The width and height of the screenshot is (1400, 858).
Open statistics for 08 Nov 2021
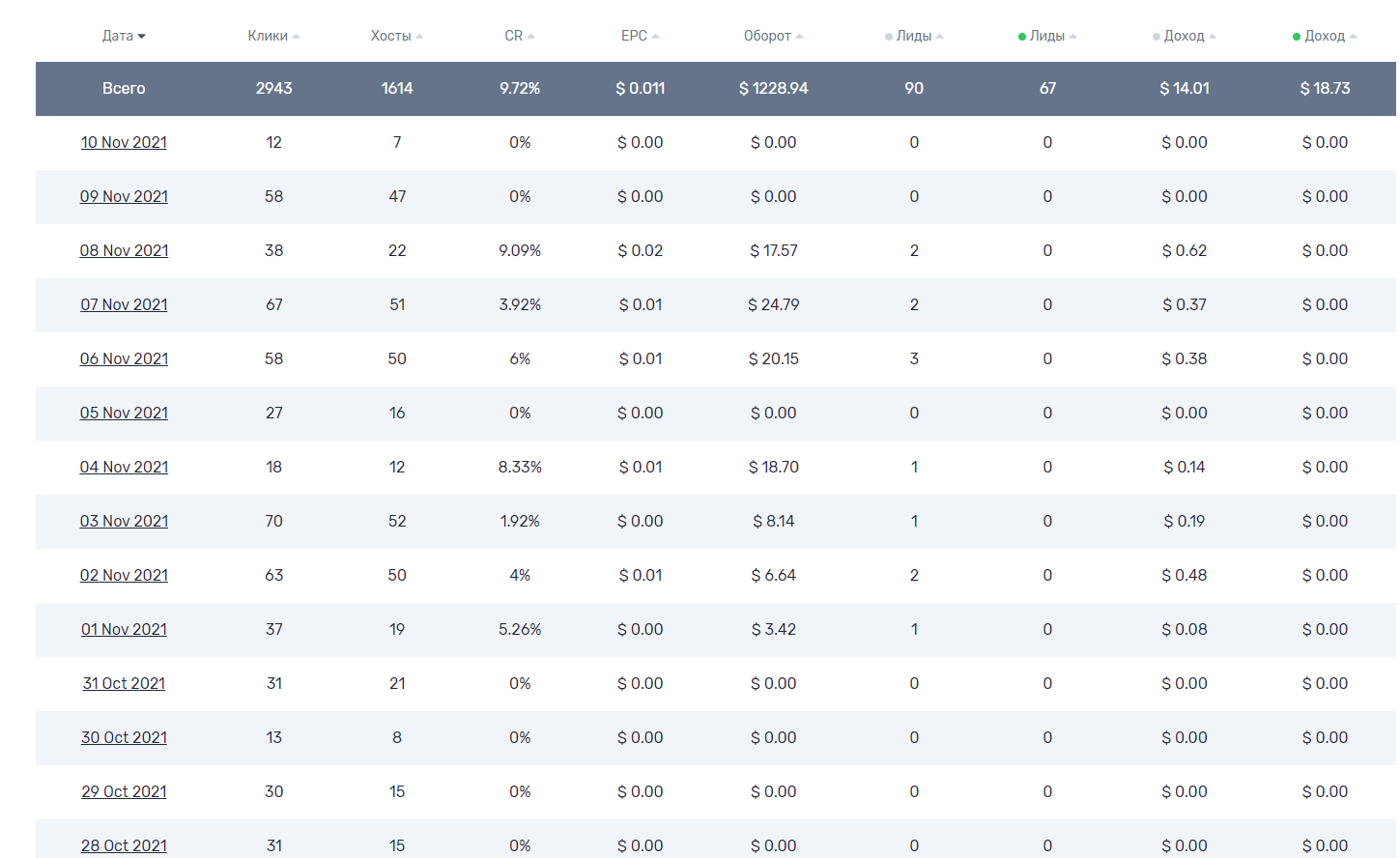coord(124,251)
